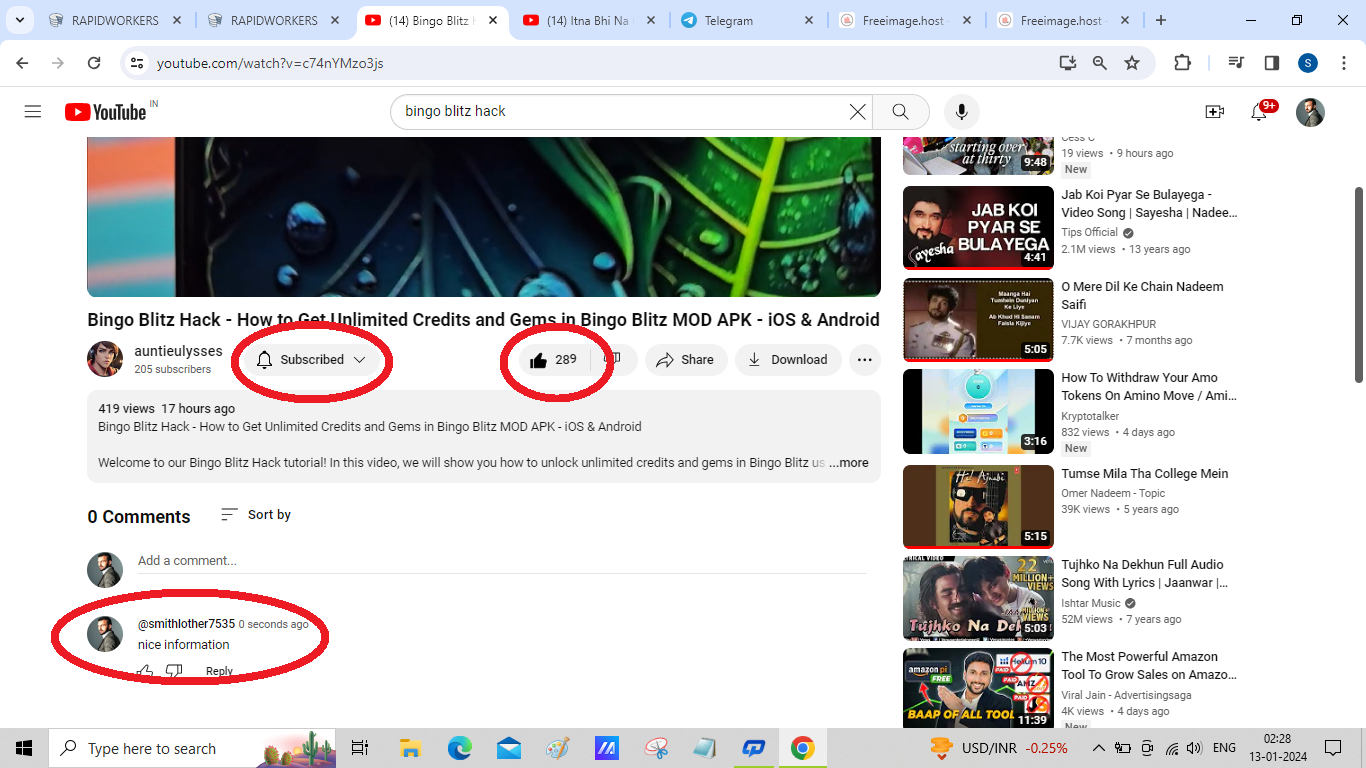Open Microsoft Edge from taskbar
The height and width of the screenshot is (768, 1366).
pyautogui.click(x=459, y=748)
